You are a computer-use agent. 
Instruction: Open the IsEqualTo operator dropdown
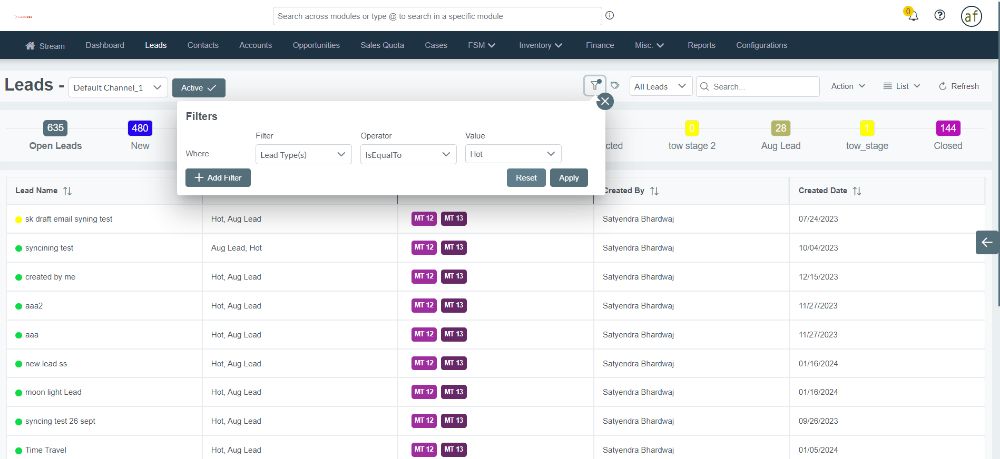[407, 154]
